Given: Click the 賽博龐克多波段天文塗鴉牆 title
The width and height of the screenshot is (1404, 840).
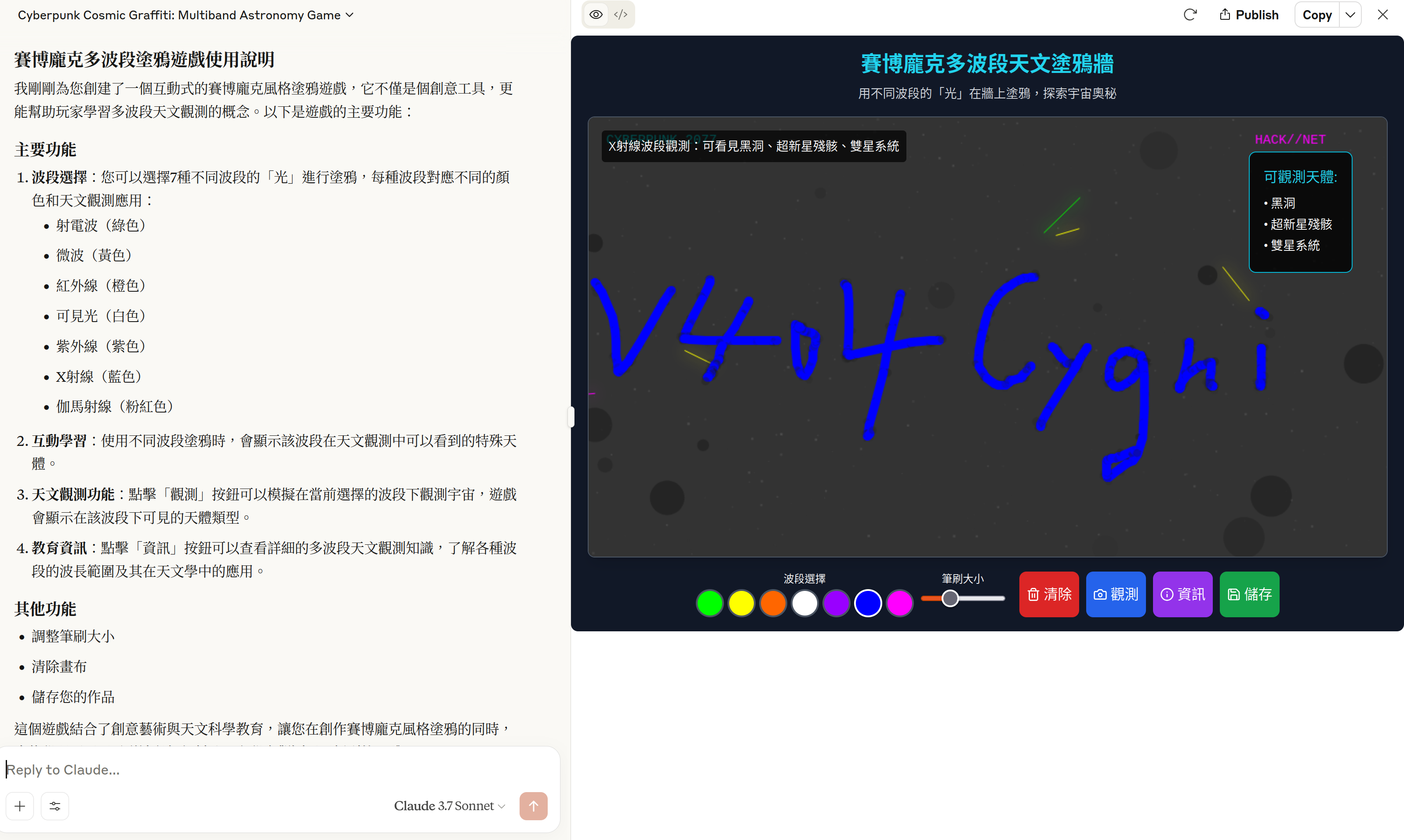Looking at the screenshot, I should tap(987, 63).
